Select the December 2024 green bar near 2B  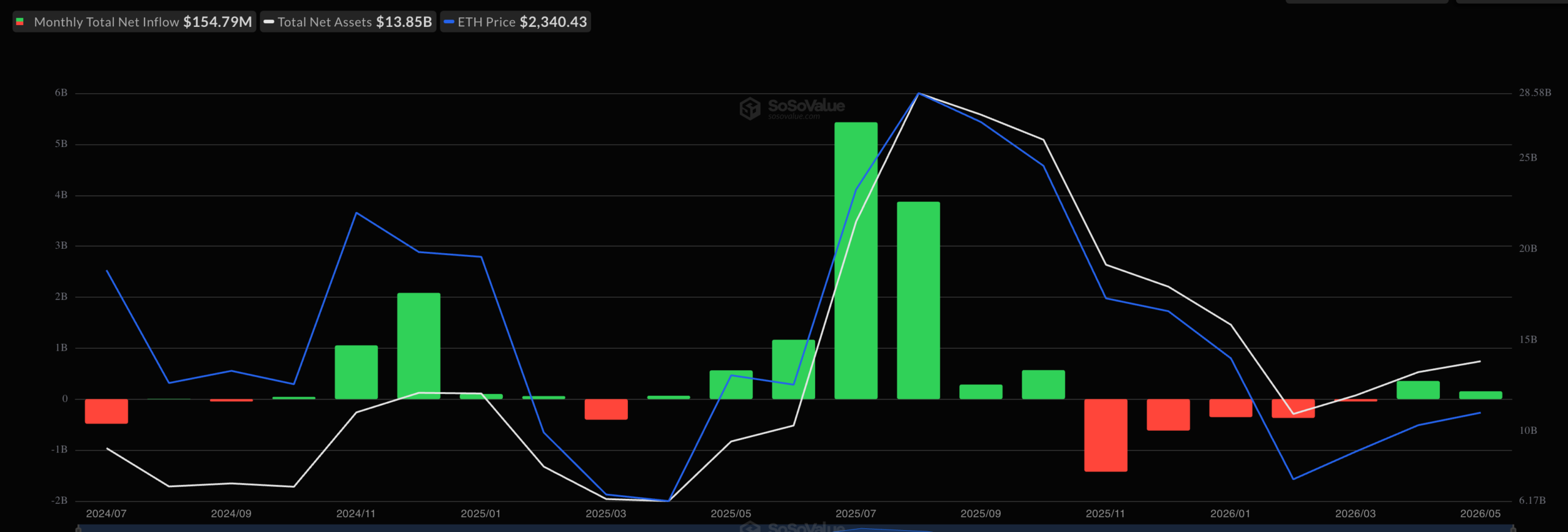[x=419, y=346]
